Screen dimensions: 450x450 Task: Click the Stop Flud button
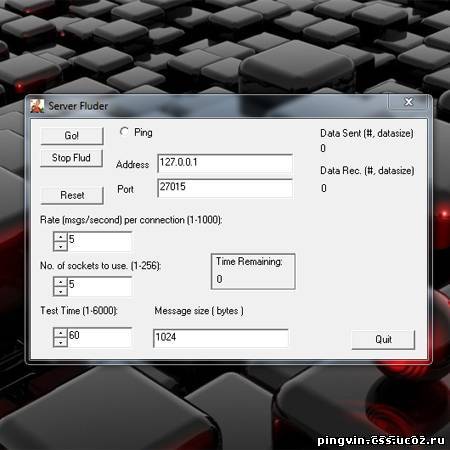pyautogui.click(x=71, y=158)
